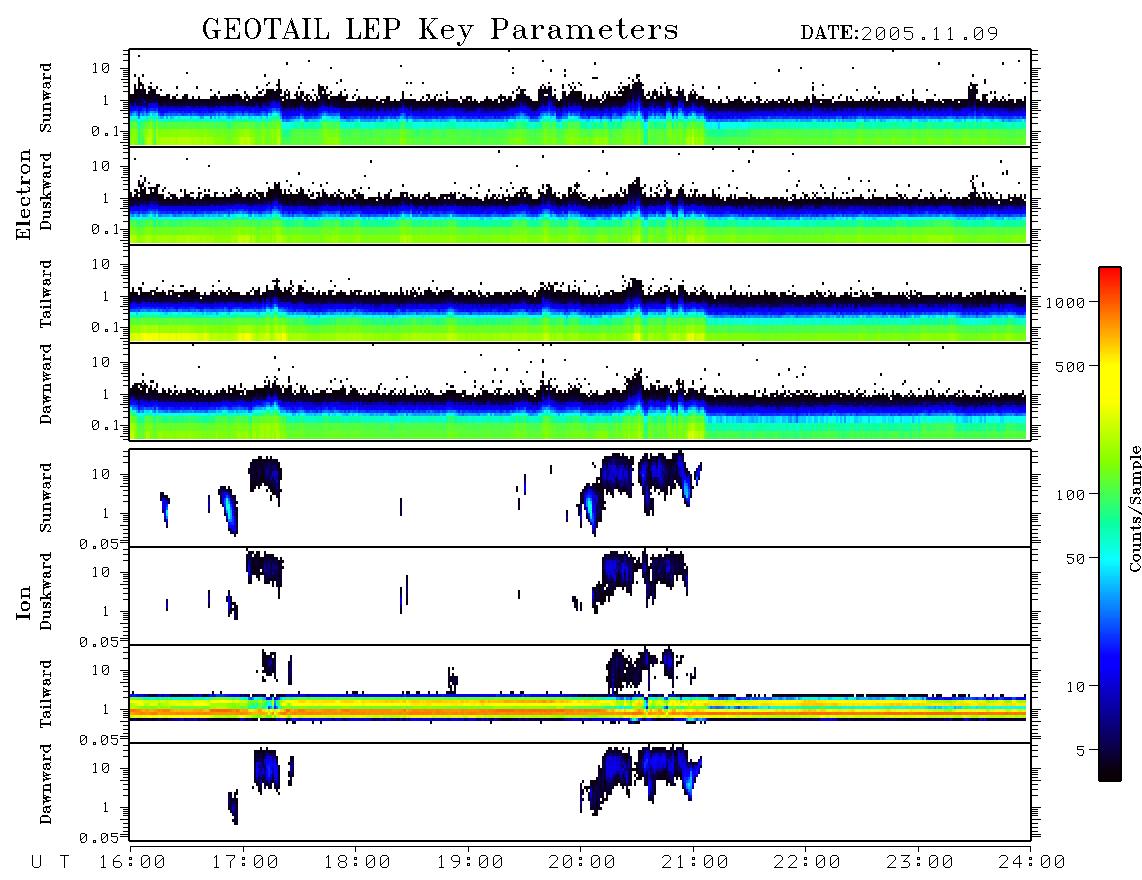Click inside the Electron Sunward spectrogram panel

[580, 98]
